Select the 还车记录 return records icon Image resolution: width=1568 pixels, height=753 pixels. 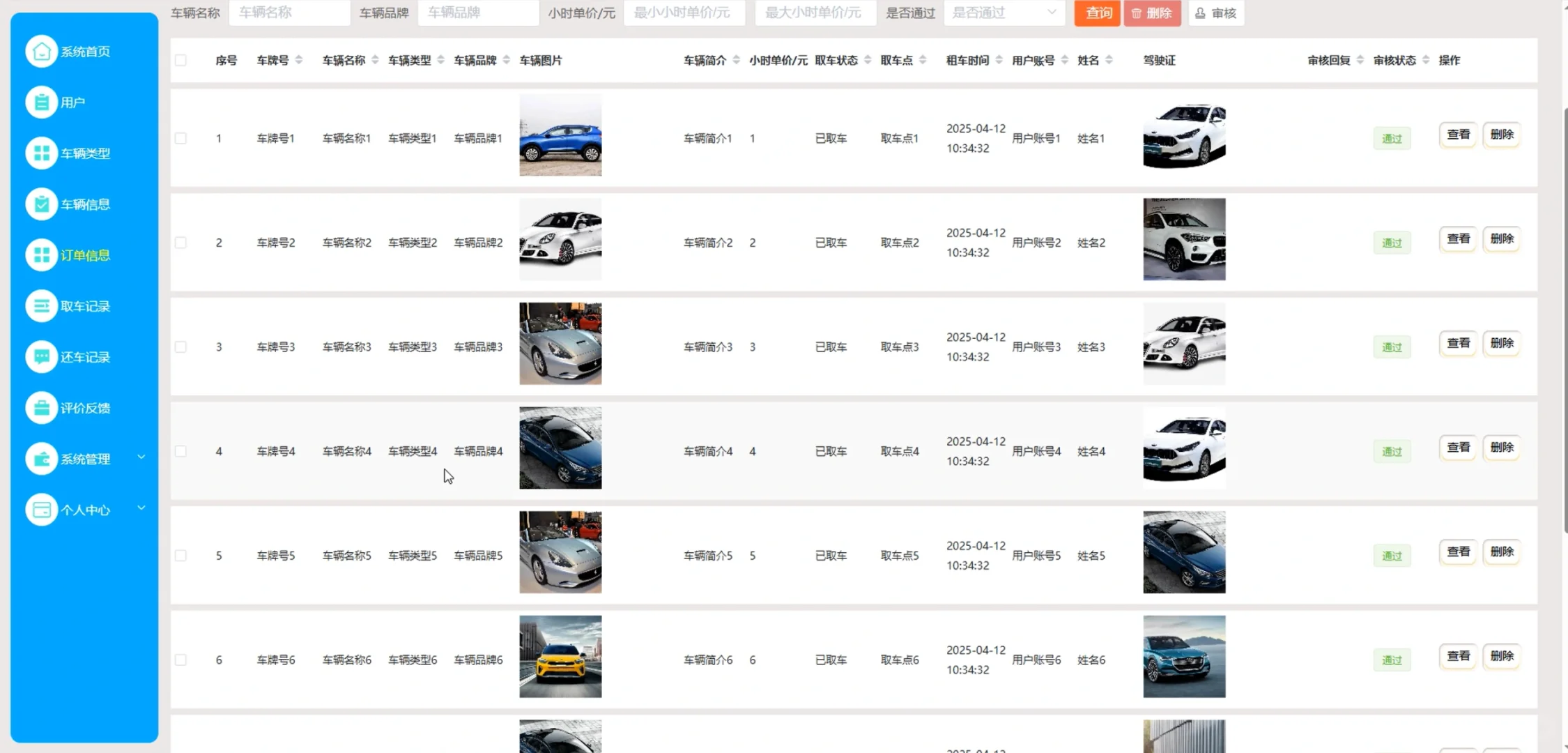[x=42, y=357]
